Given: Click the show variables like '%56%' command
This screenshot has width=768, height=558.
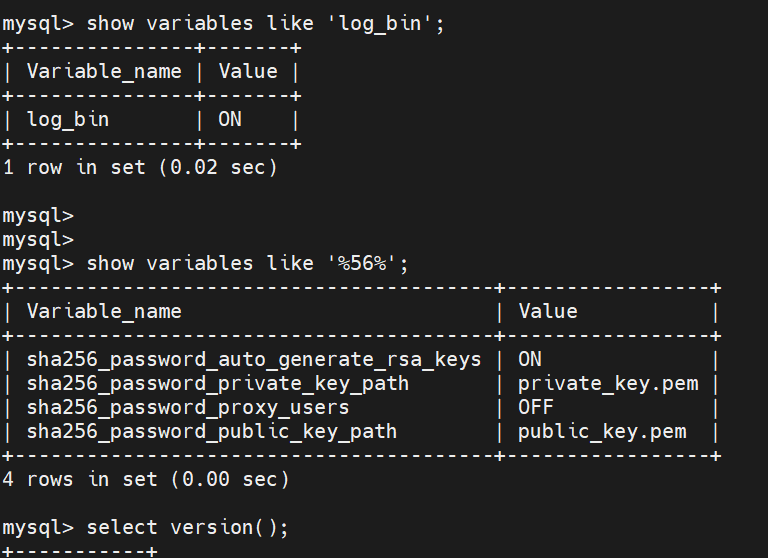Looking at the screenshot, I should (247, 263).
